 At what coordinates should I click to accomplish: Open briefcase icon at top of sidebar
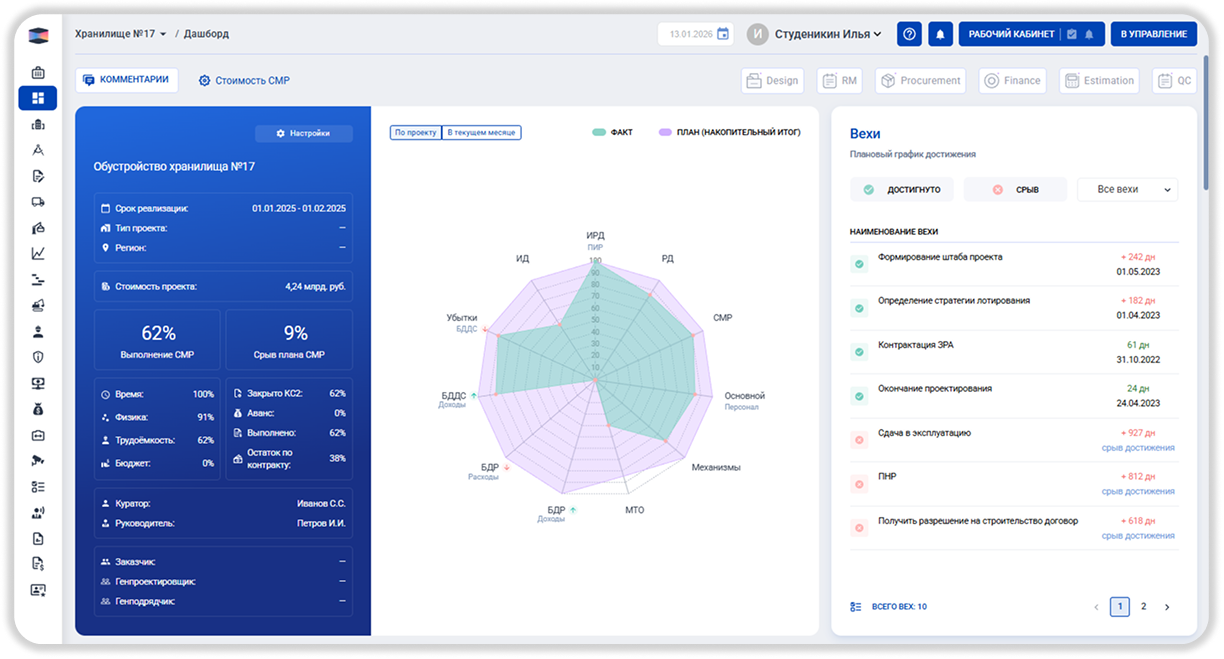click(38, 72)
